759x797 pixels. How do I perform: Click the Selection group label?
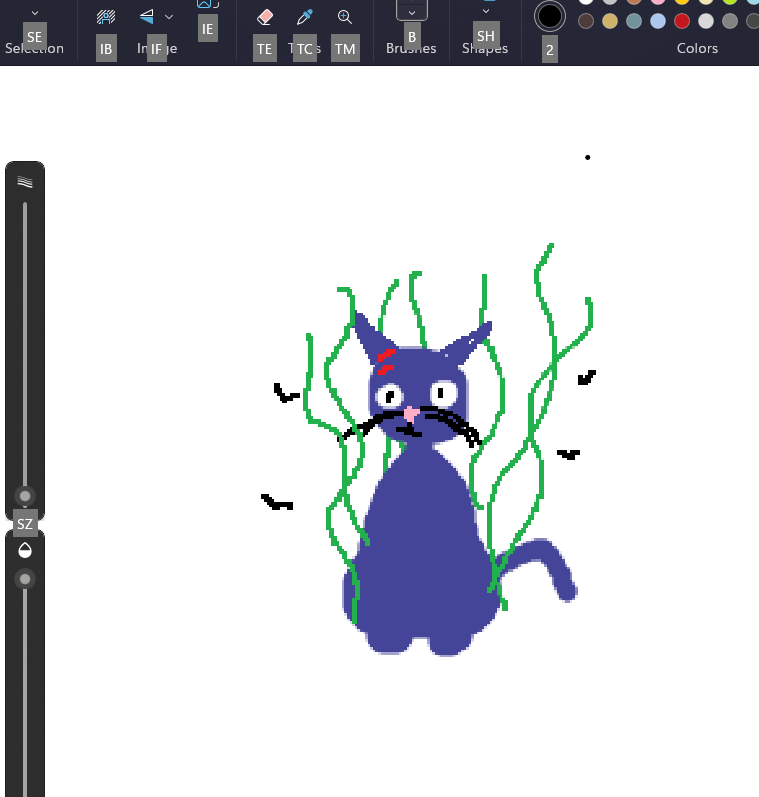point(35,48)
